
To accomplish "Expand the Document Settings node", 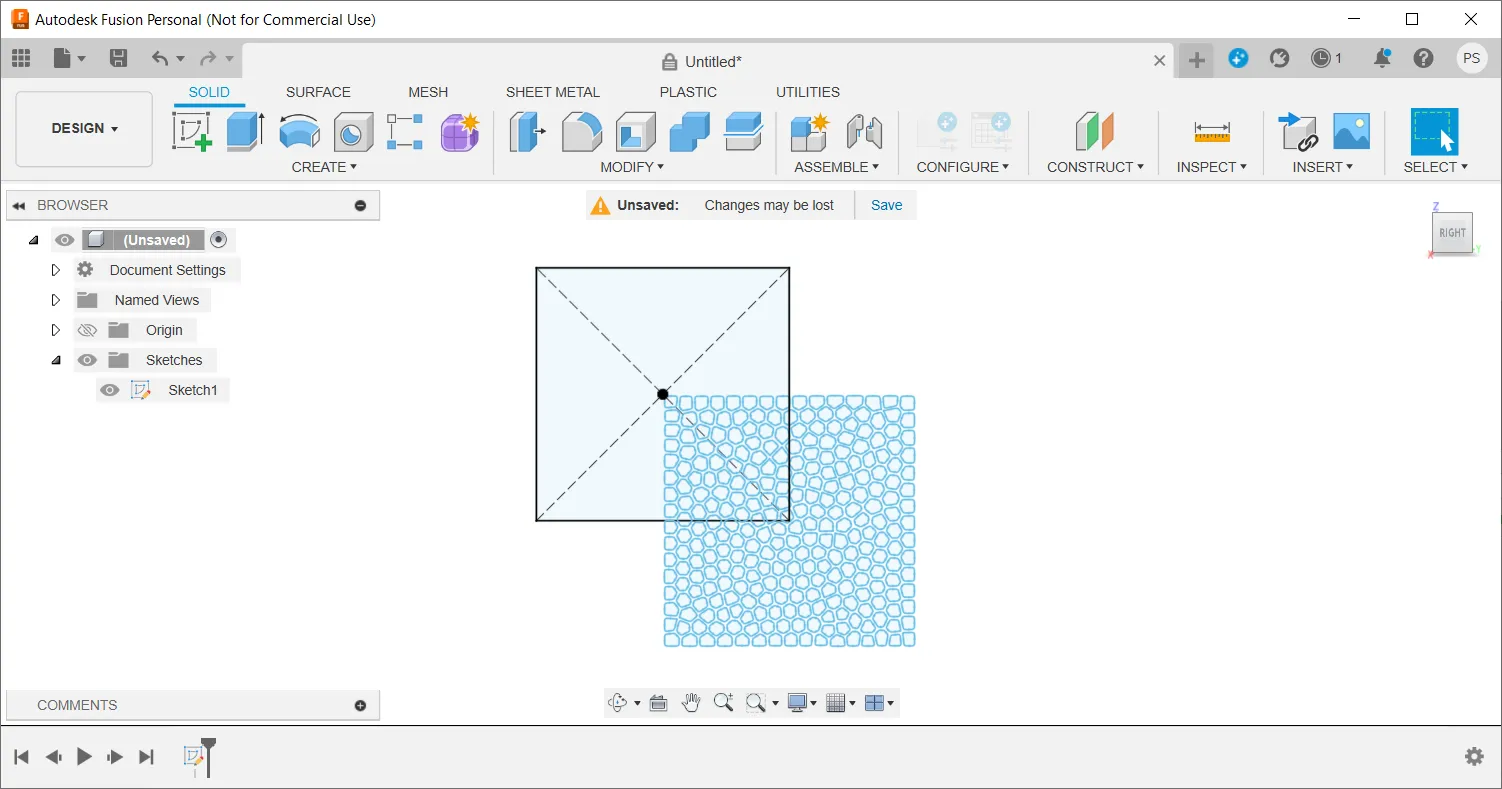I will click(56, 270).
